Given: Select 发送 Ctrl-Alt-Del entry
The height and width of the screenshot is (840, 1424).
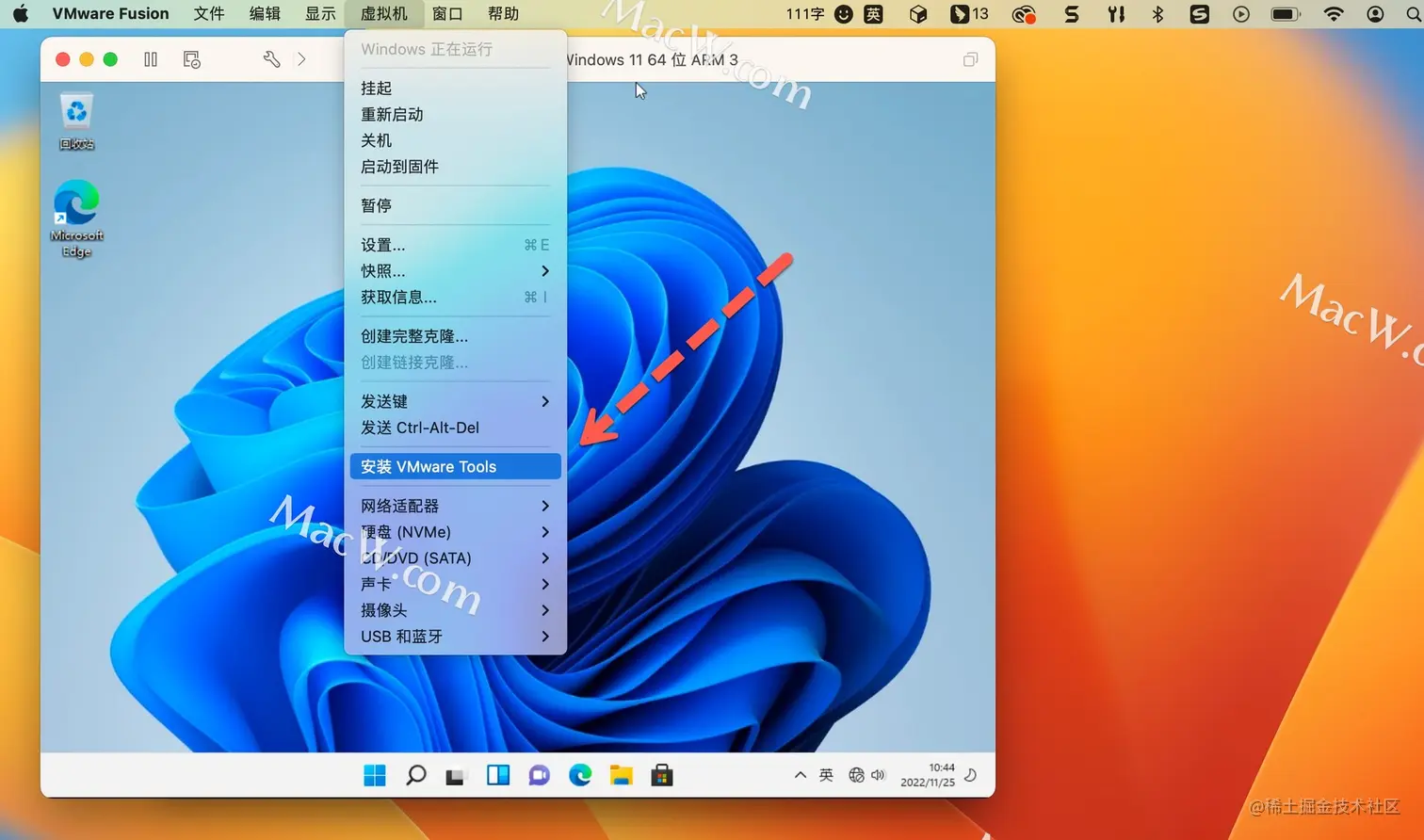Looking at the screenshot, I should point(456,428).
